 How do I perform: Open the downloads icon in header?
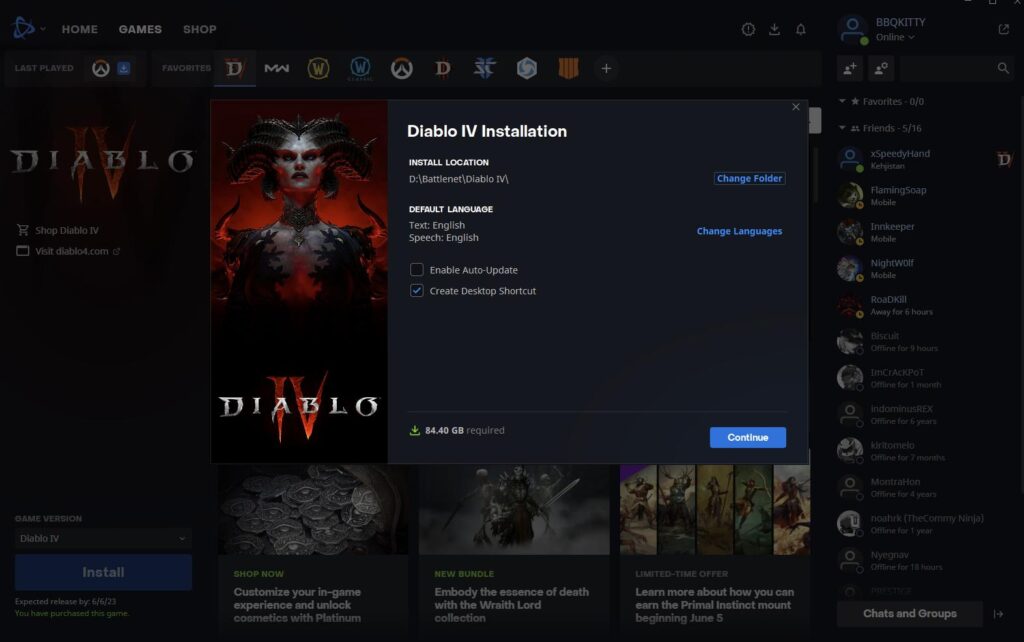point(775,29)
